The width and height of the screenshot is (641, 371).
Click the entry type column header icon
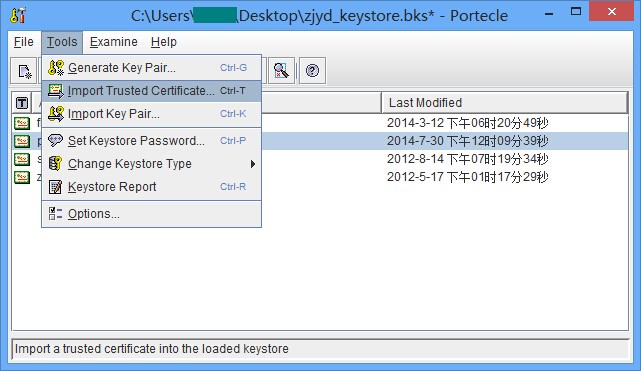tap(22, 103)
